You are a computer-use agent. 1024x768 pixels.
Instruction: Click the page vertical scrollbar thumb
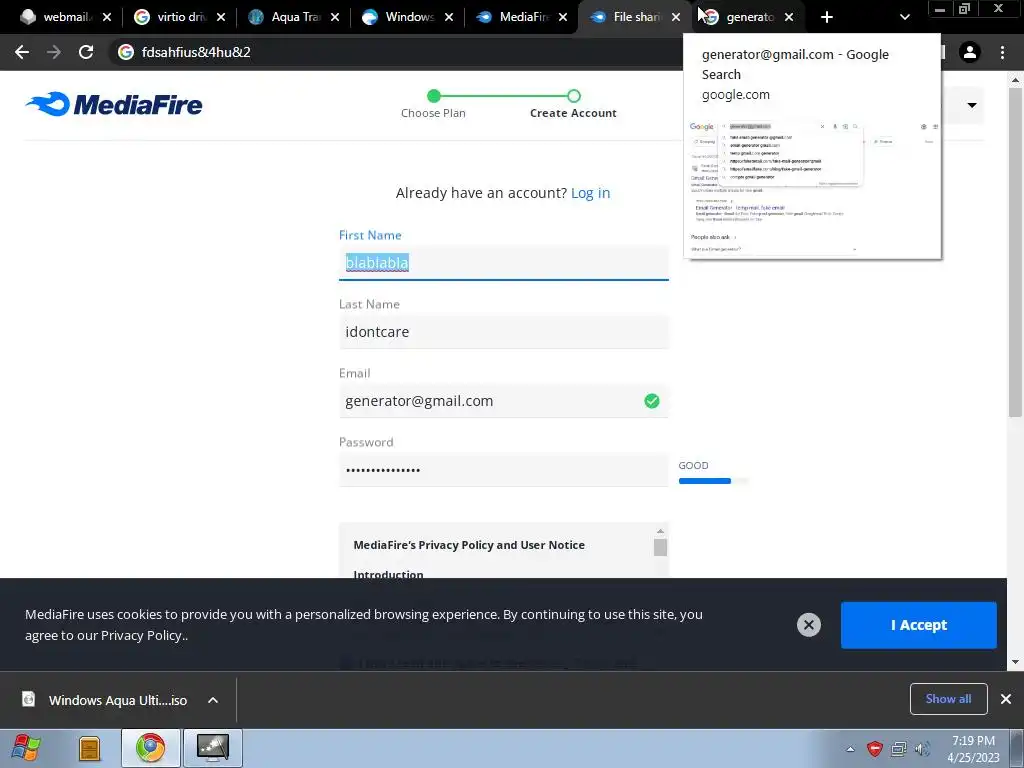pyautogui.click(x=1015, y=251)
